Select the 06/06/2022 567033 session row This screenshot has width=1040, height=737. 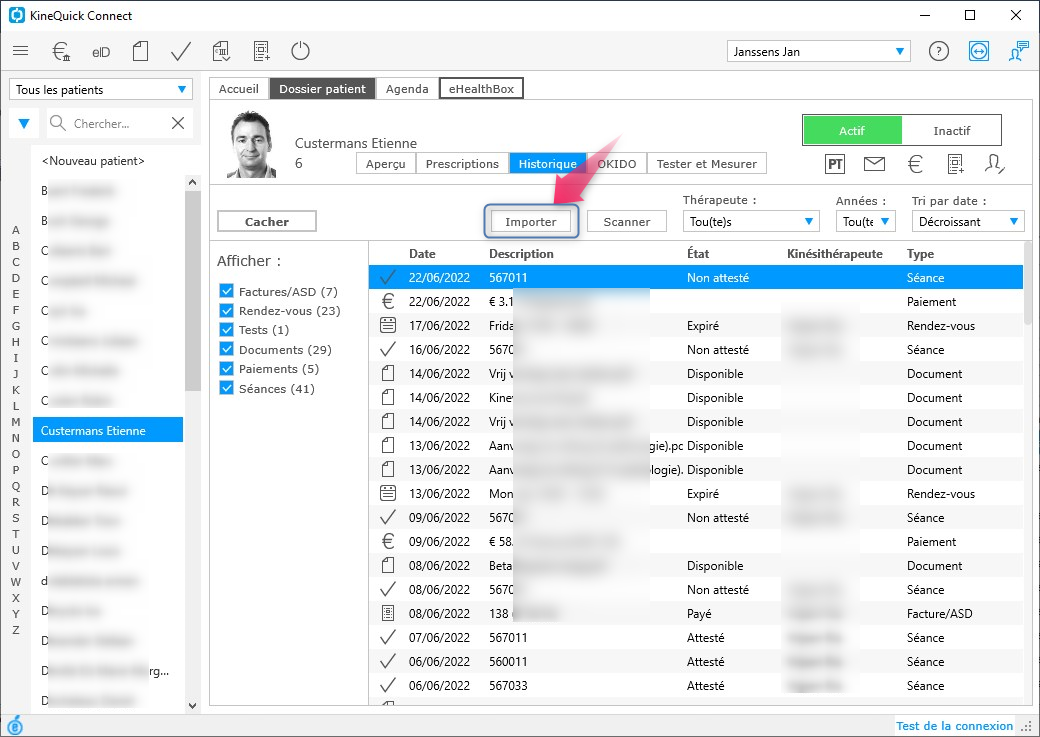pos(696,685)
